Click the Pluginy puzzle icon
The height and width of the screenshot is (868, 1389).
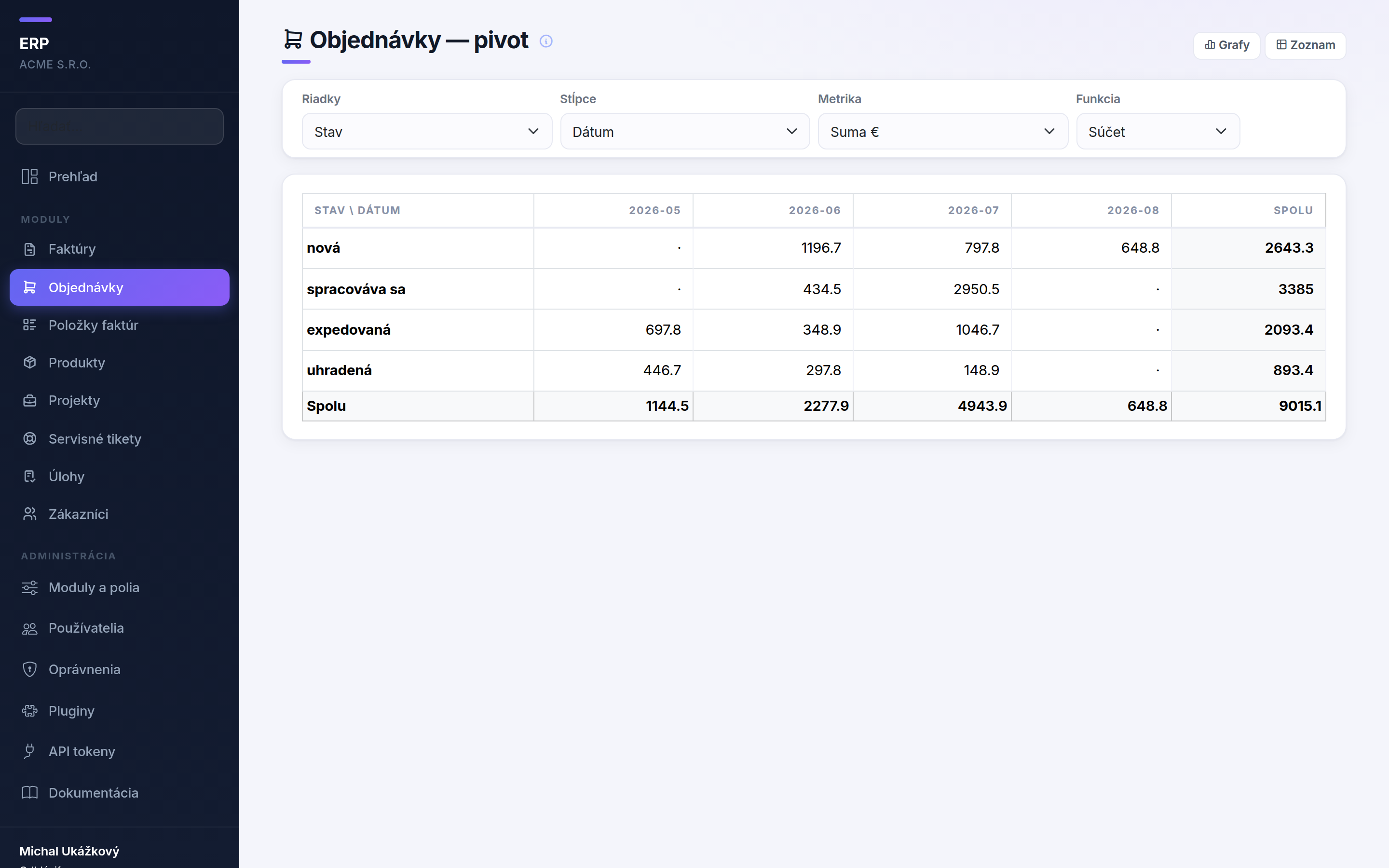[x=30, y=711]
